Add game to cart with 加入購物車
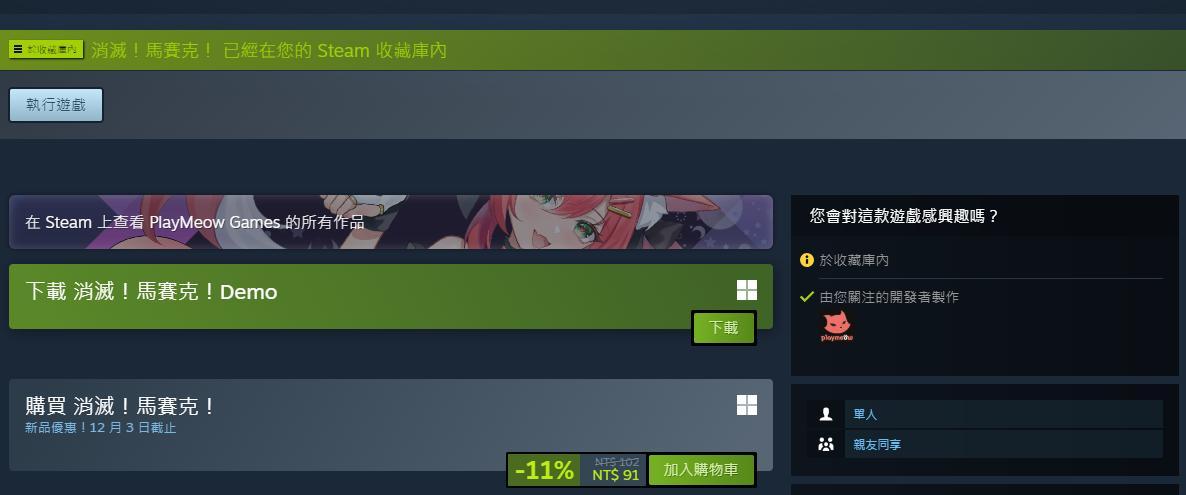The image size is (1186, 495). point(701,470)
